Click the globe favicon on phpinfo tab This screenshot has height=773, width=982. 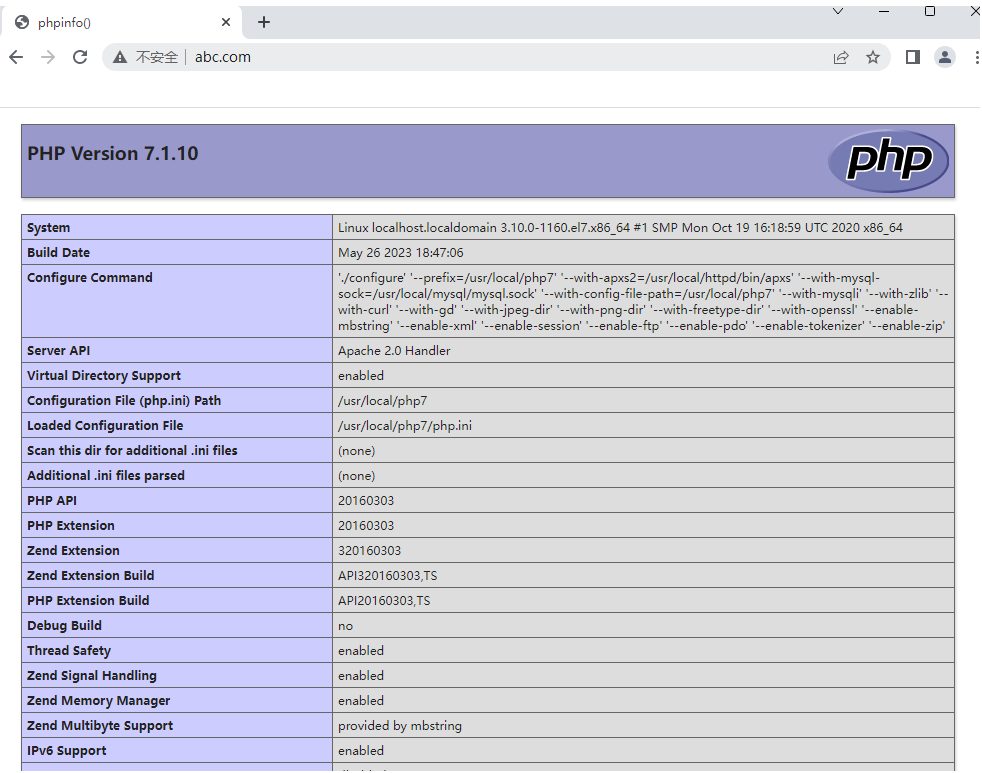22,23
